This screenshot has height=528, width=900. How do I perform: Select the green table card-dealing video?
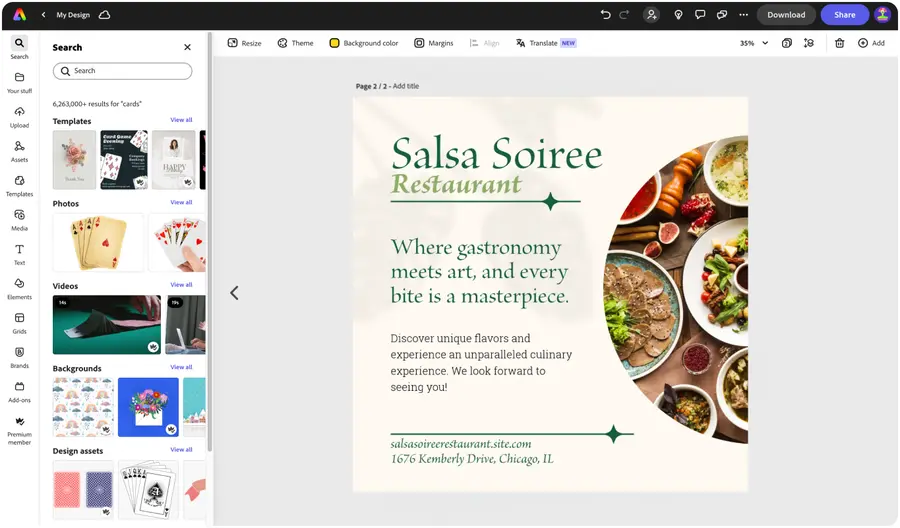pyautogui.click(x=107, y=324)
